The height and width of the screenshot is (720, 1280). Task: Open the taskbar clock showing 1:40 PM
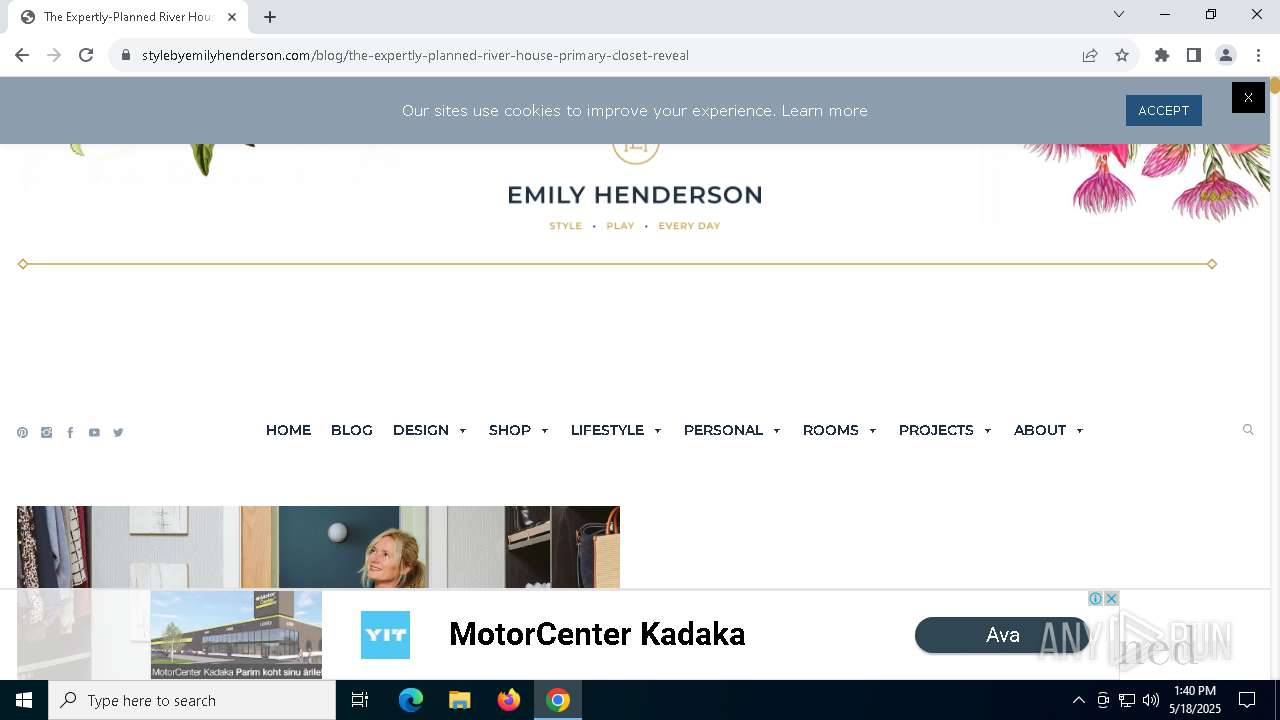1195,700
